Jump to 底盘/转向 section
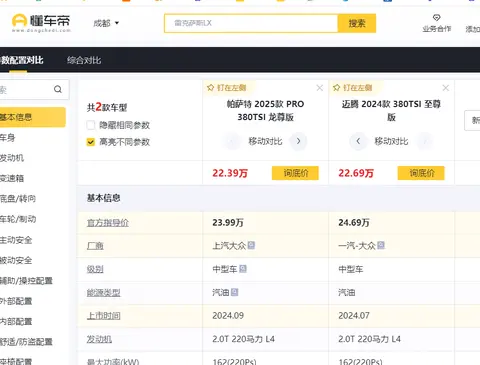Viewport: 480px width, 365px height. click(18, 199)
